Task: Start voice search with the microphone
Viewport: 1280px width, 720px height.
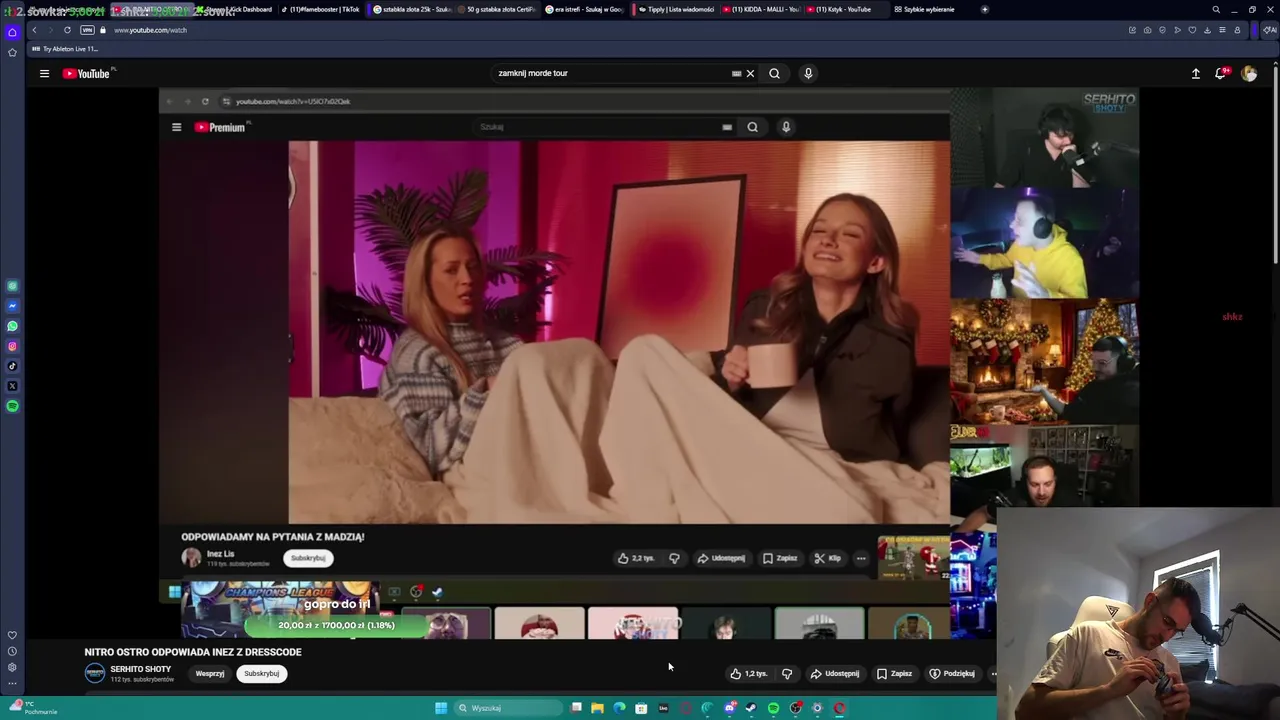Action: pyautogui.click(x=808, y=73)
